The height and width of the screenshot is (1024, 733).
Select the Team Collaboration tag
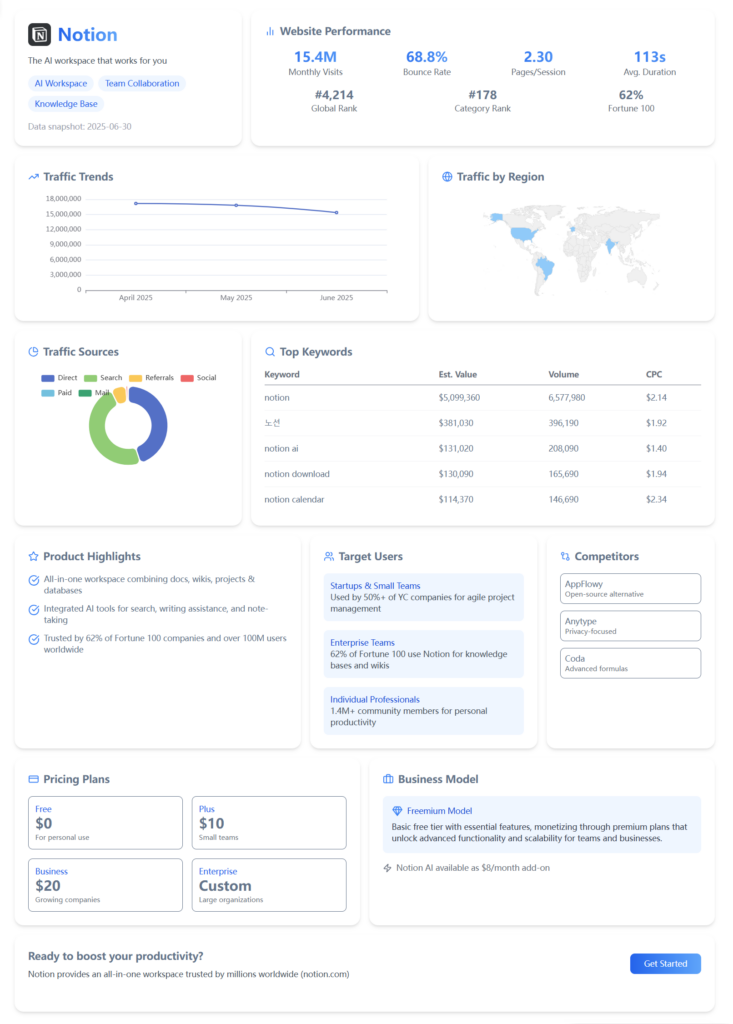coord(142,84)
